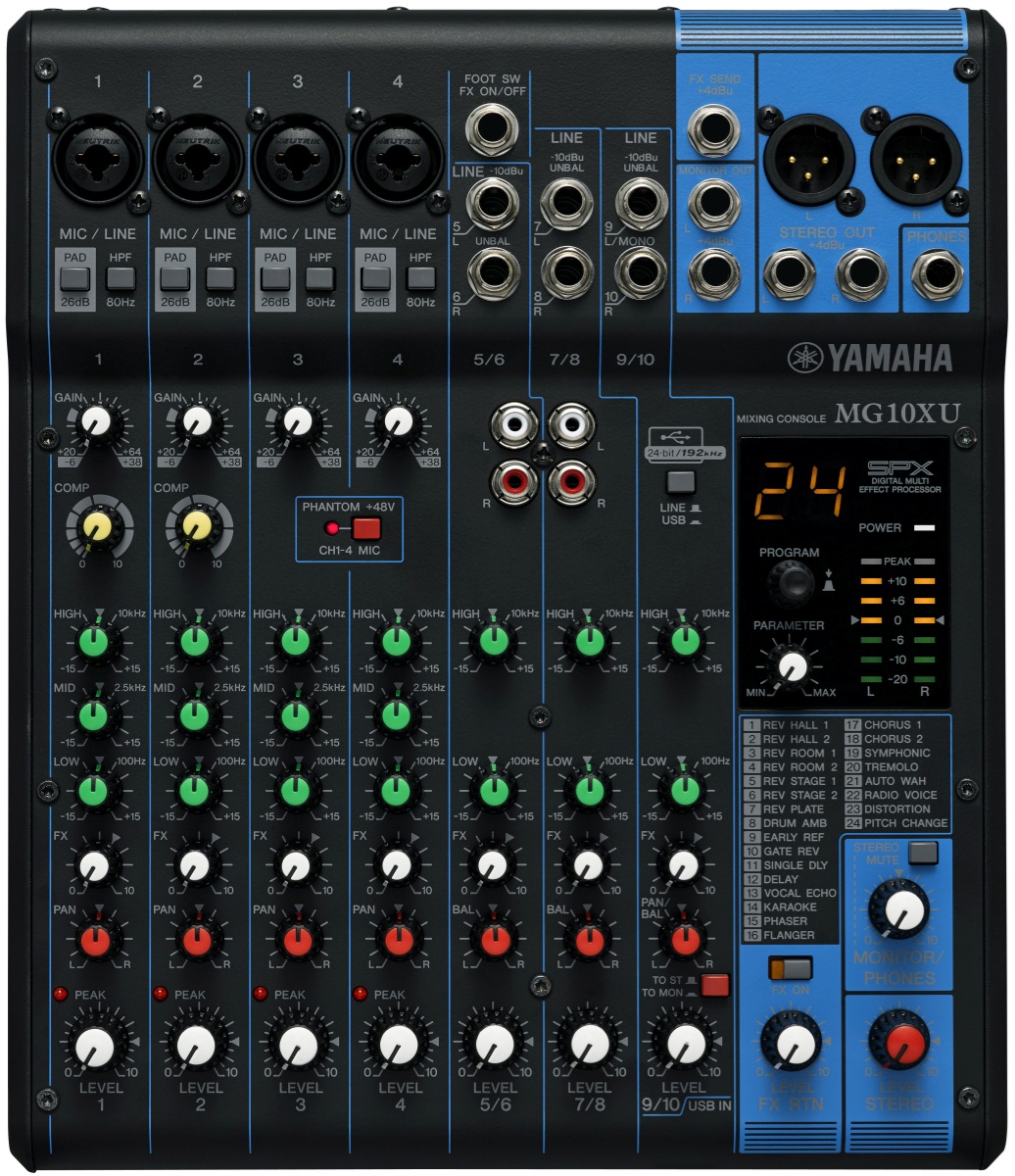The width and height of the screenshot is (1015, 1176).
Task: Click the channel 2 PAN knob
Action: 196,942
